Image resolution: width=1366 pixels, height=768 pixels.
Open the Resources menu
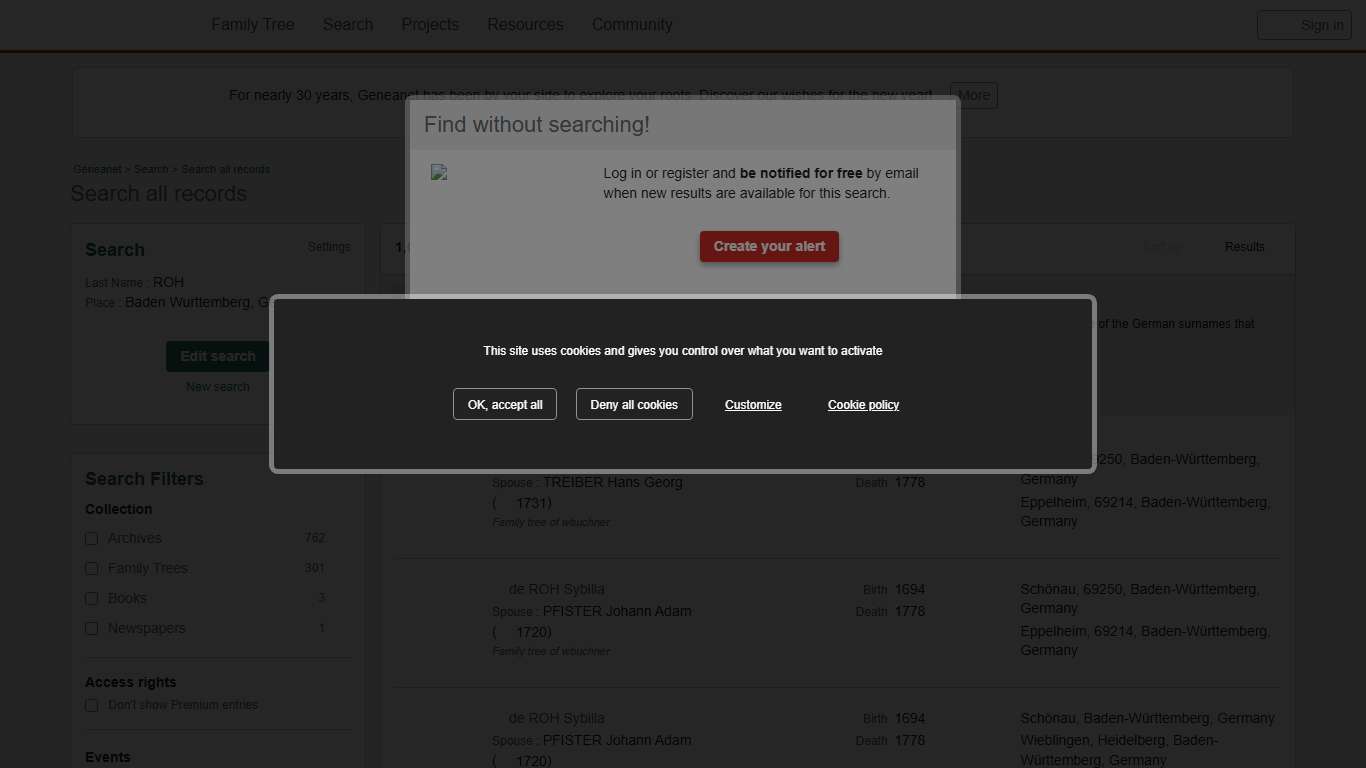click(x=525, y=25)
